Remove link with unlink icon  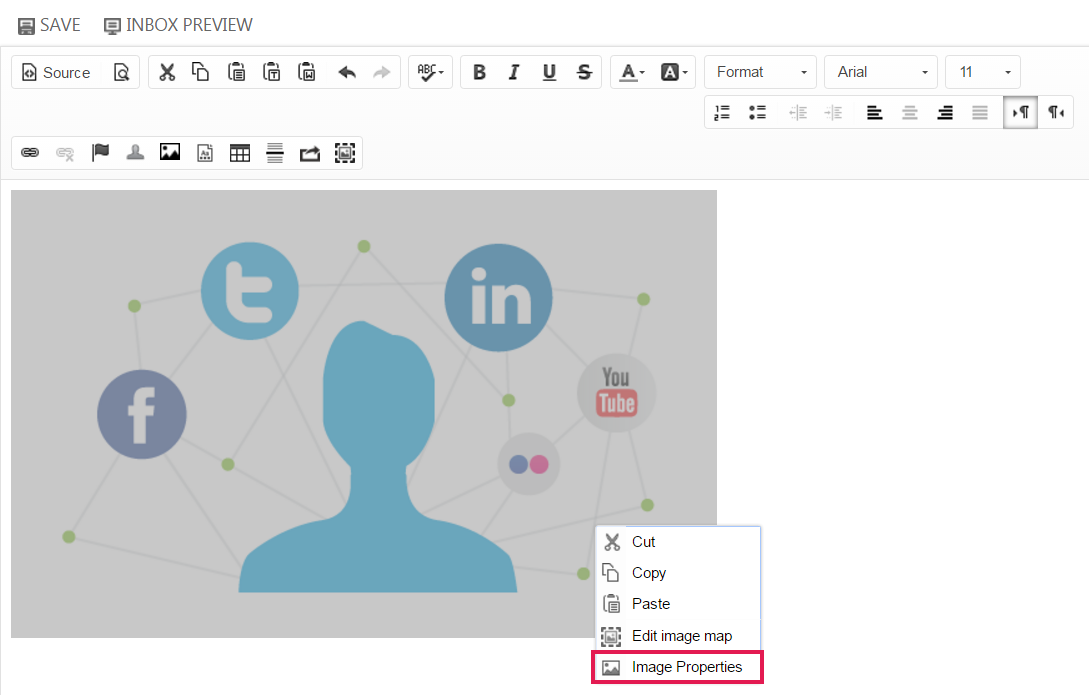pos(65,153)
